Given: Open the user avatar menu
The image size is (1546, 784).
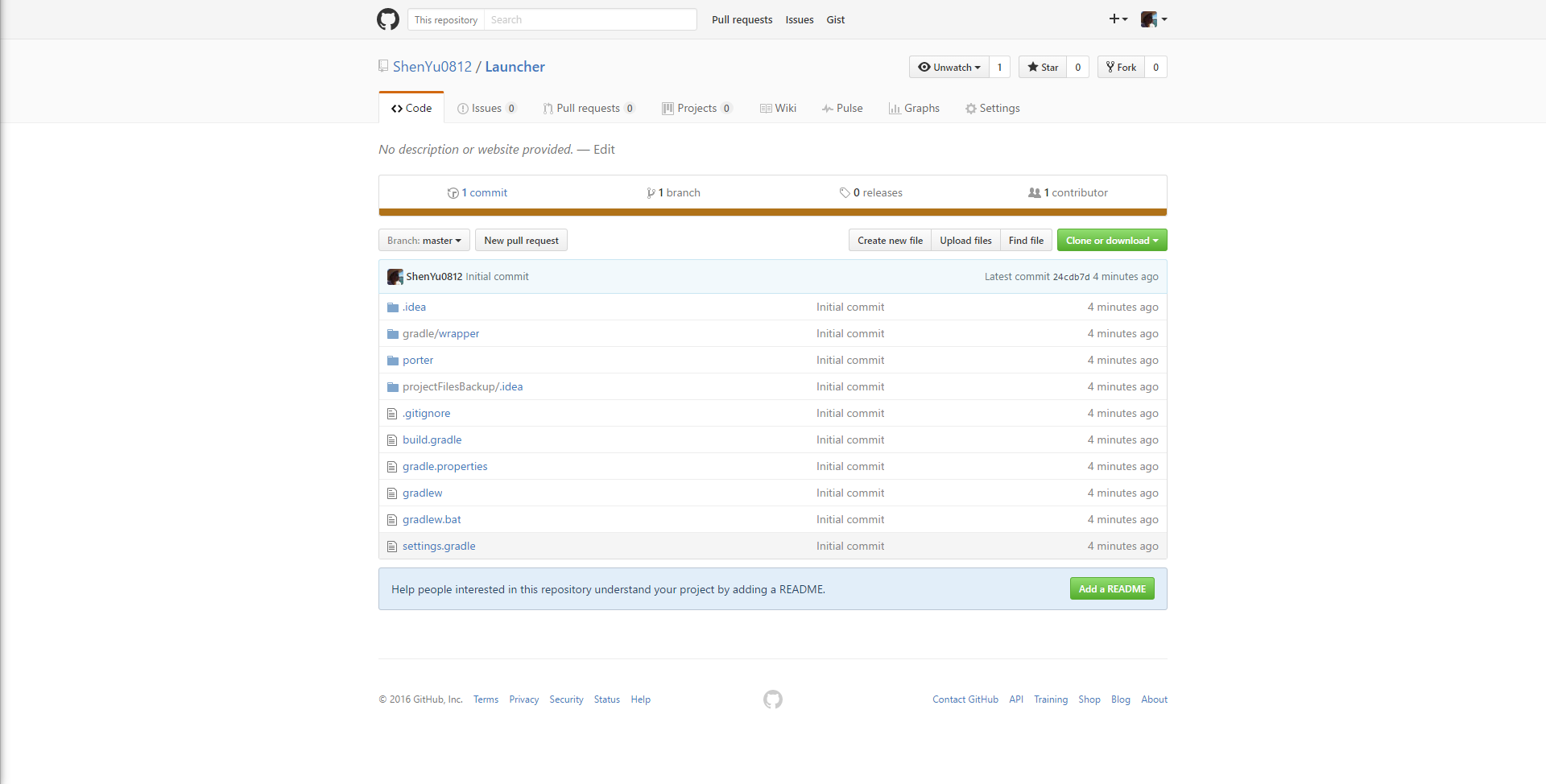Looking at the screenshot, I should pos(1154,19).
